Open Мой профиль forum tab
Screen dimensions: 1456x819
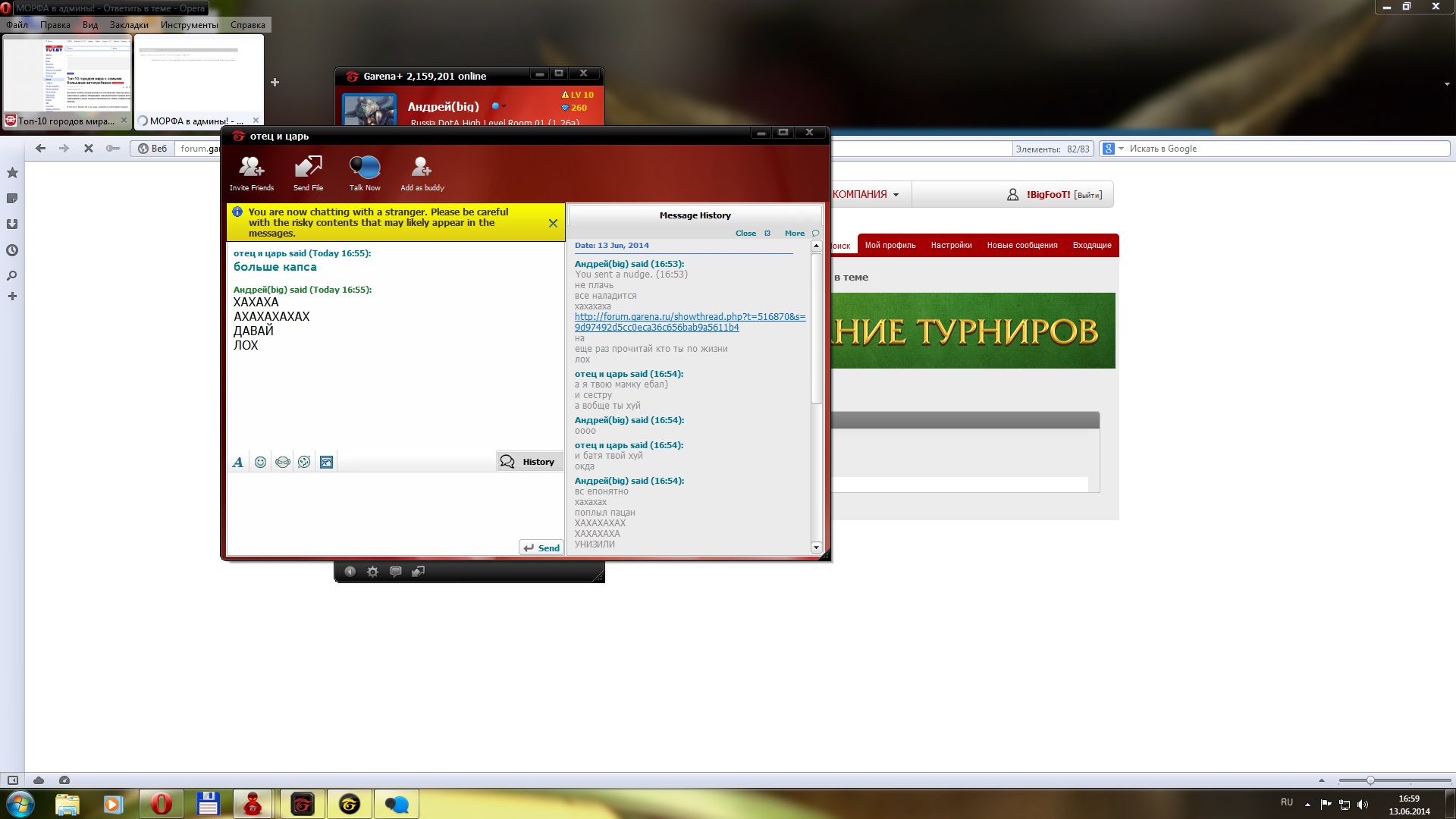pyautogui.click(x=890, y=246)
